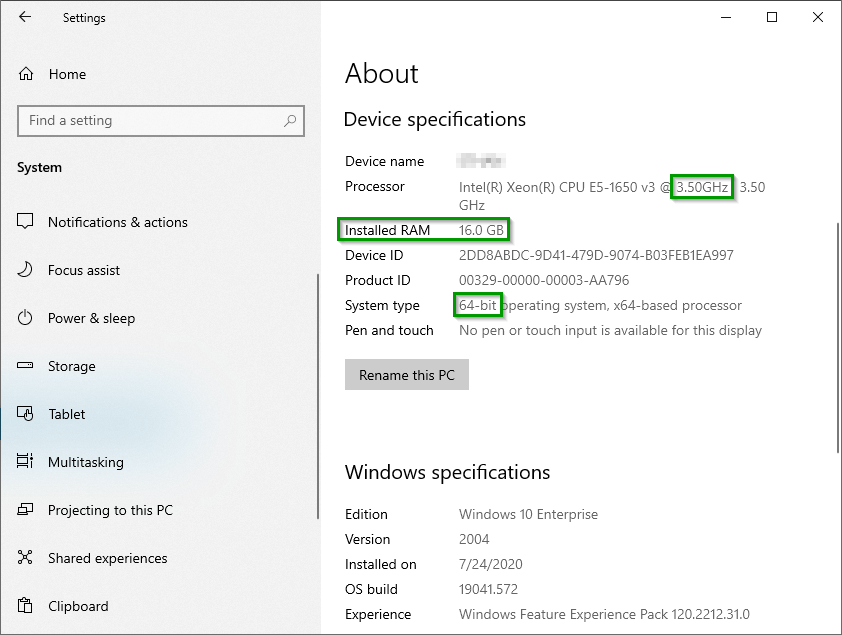Image resolution: width=842 pixels, height=635 pixels.
Task: Minimize the Settings window
Action: (x=726, y=17)
